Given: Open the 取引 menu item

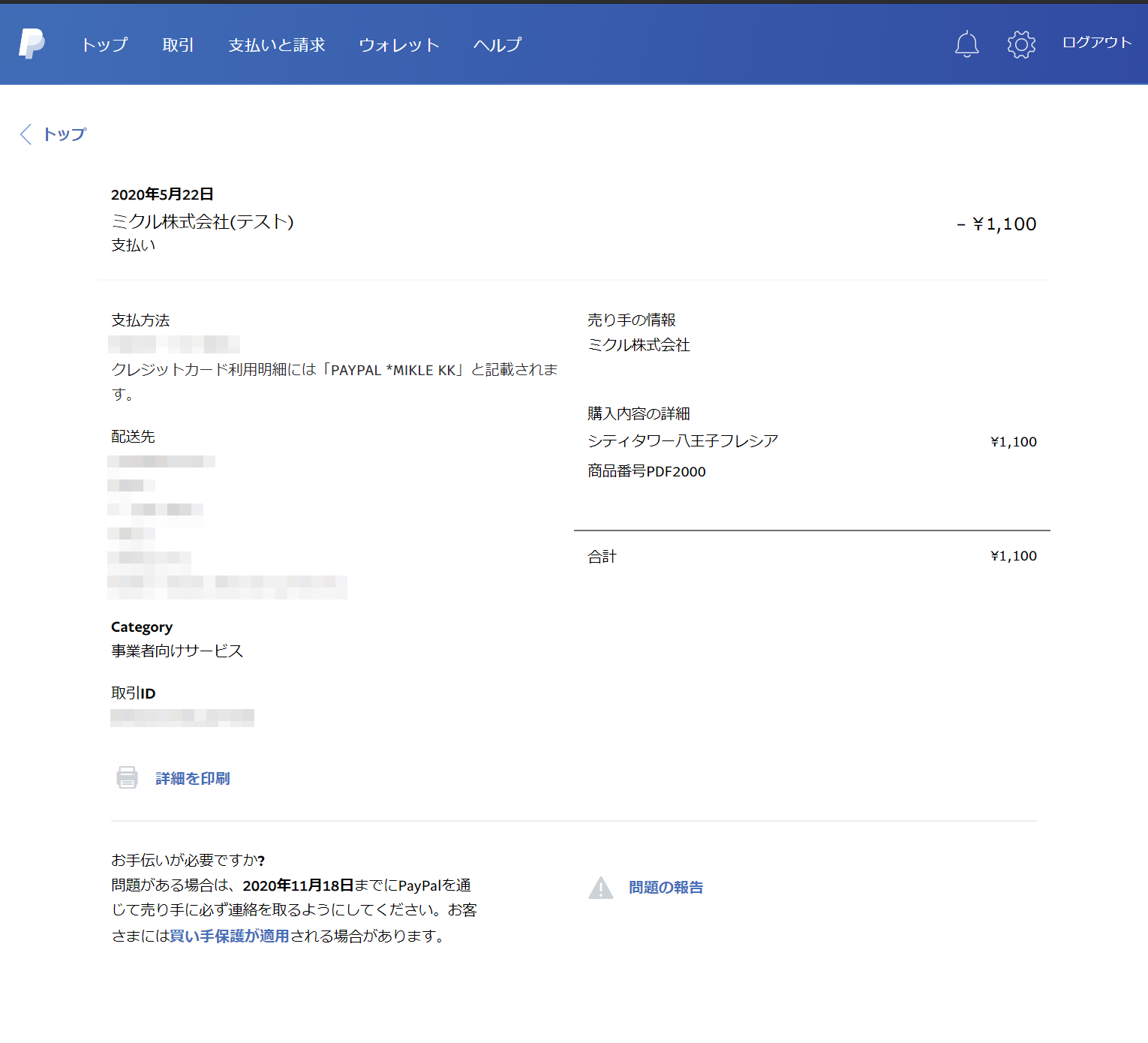Looking at the screenshot, I should (178, 45).
